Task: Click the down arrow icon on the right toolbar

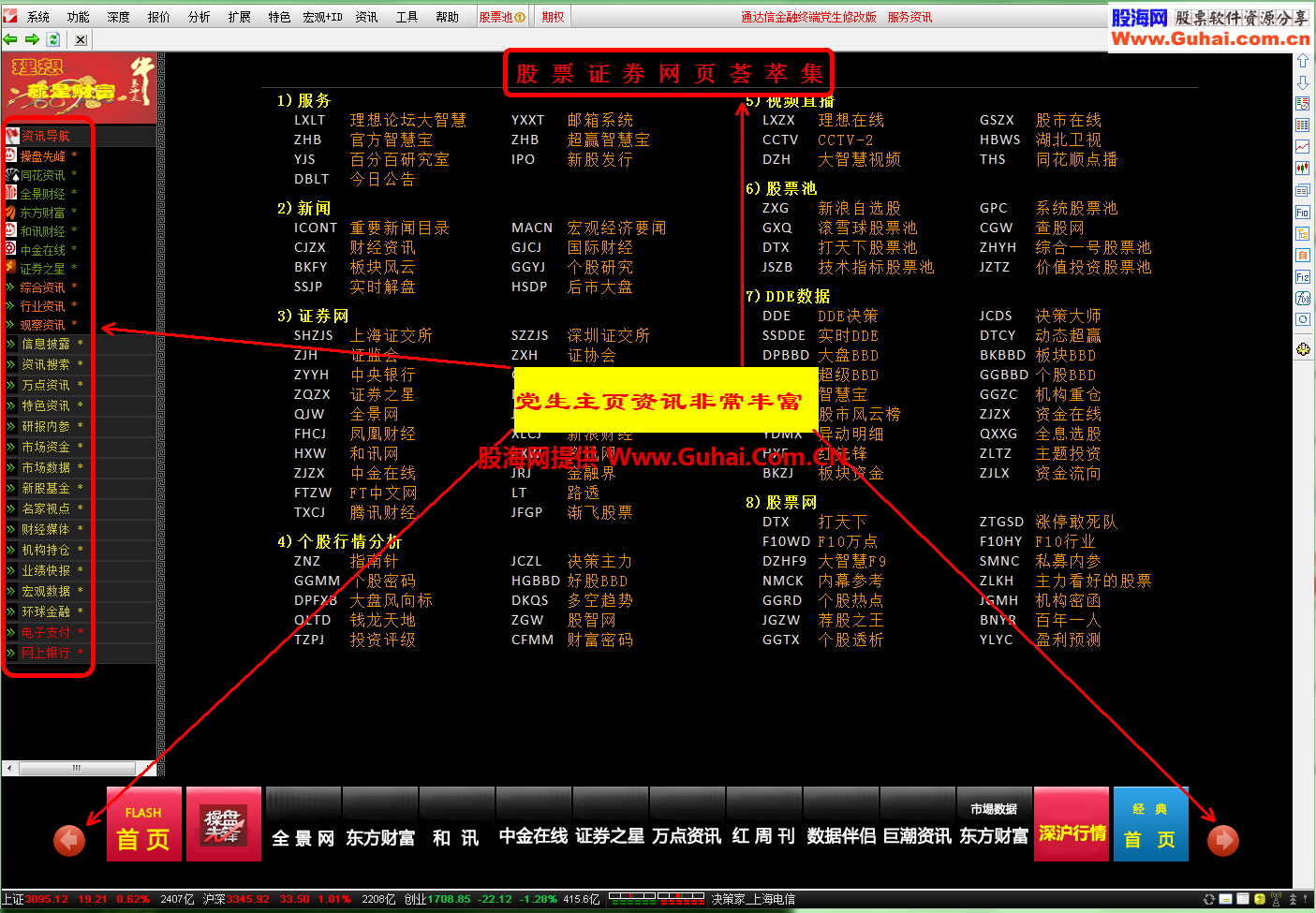Action: click(x=1303, y=81)
